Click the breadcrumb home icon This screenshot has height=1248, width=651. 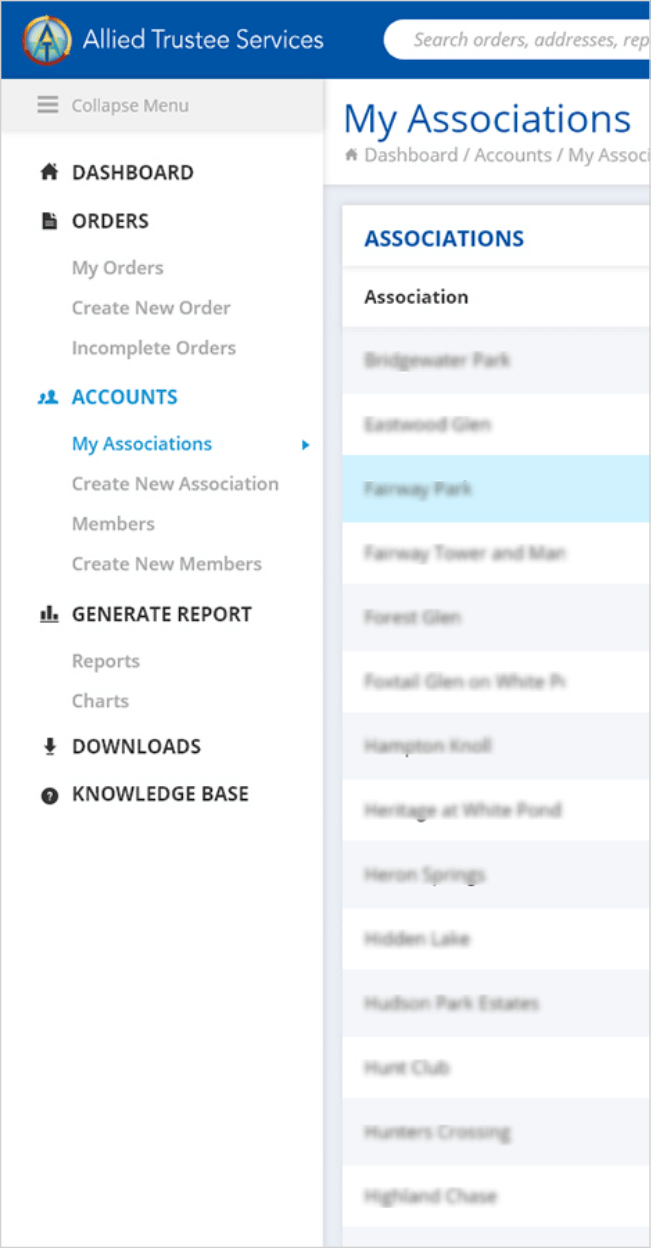[351, 155]
